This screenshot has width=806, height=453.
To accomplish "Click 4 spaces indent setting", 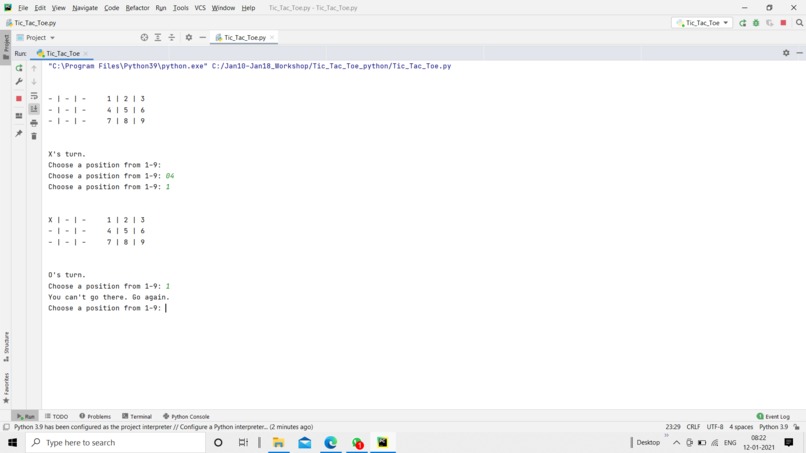I will (x=741, y=427).
